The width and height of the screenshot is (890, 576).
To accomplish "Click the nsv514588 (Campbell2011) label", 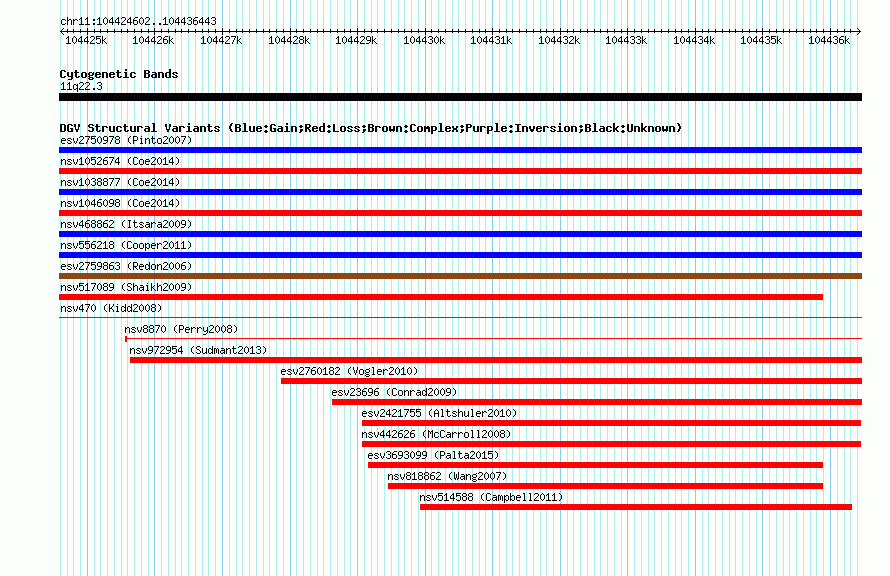I will (491, 497).
